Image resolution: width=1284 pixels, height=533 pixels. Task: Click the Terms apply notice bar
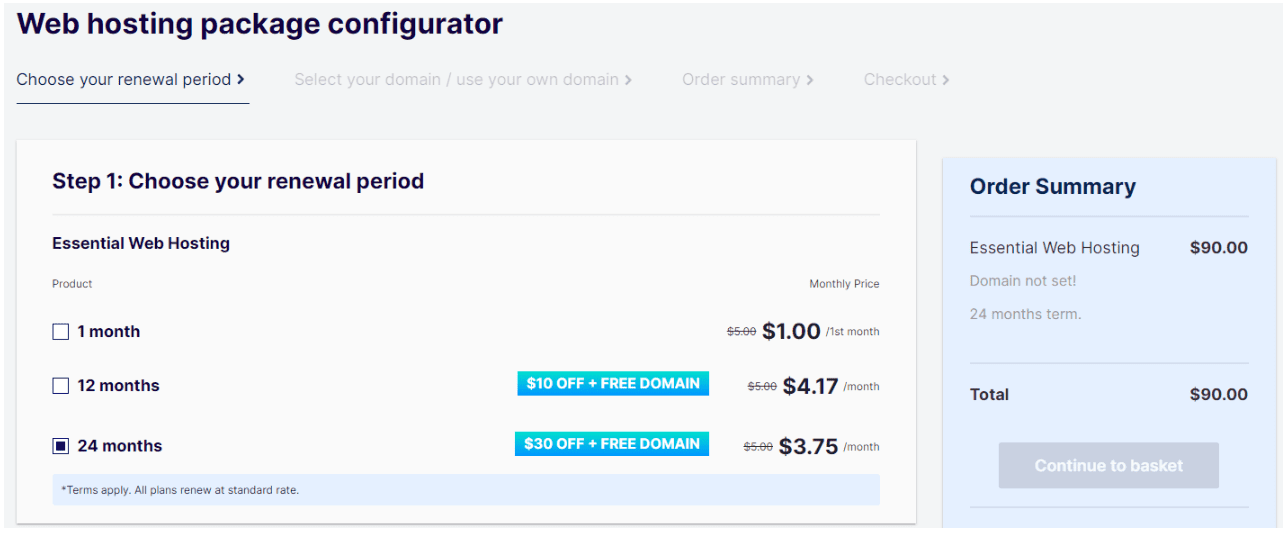point(466,490)
